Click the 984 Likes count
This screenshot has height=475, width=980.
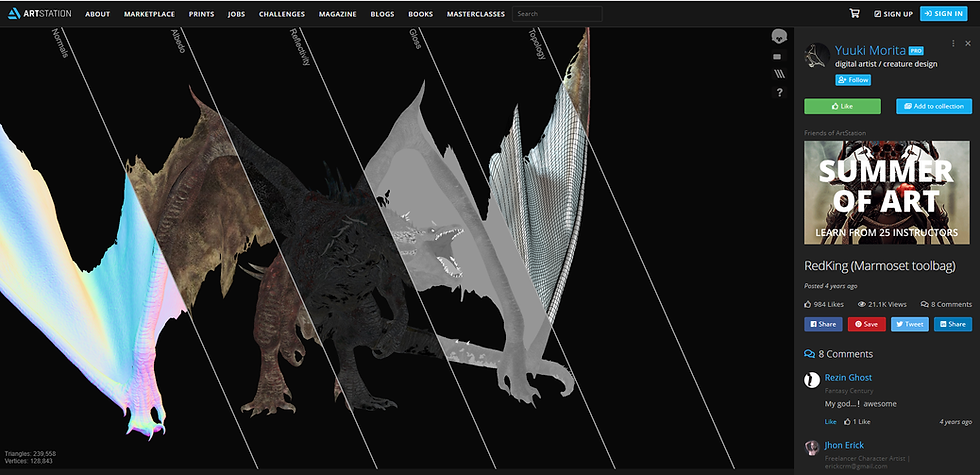click(x=824, y=304)
